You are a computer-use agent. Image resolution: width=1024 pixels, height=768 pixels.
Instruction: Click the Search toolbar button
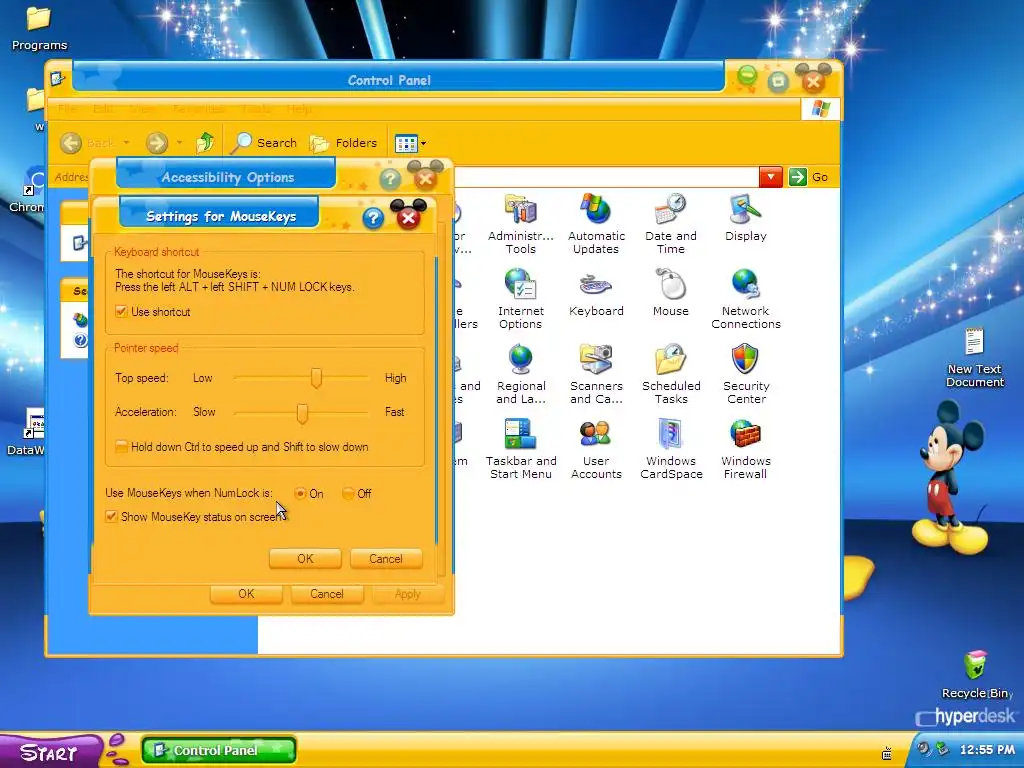pos(264,142)
